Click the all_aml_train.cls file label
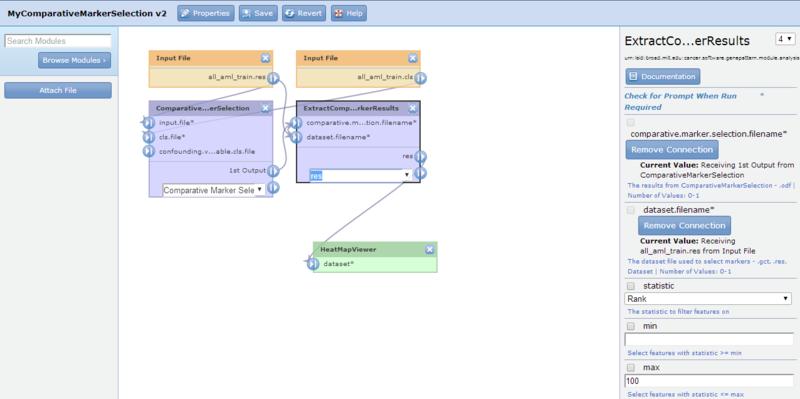This screenshot has width=800, height=399. pyautogui.click(x=385, y=78)
